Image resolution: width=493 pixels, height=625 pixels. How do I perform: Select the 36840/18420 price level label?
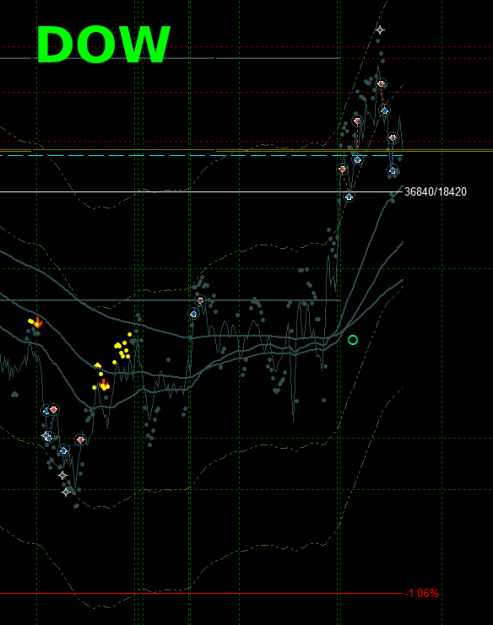(x=435, y=192)
